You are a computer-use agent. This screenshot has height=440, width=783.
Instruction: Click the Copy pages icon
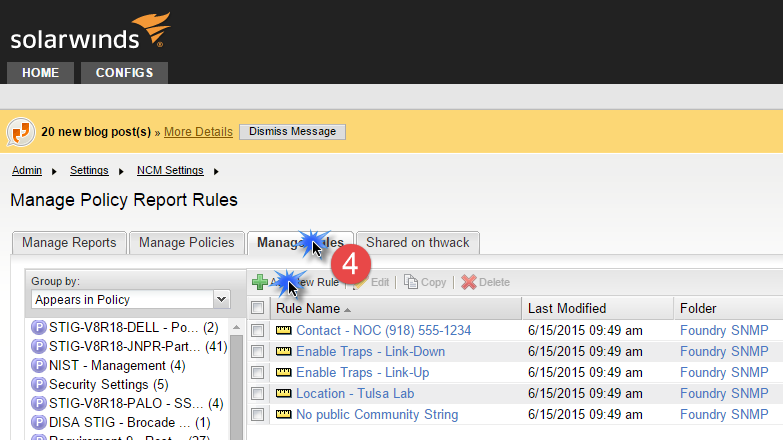[x=410, y=282]
